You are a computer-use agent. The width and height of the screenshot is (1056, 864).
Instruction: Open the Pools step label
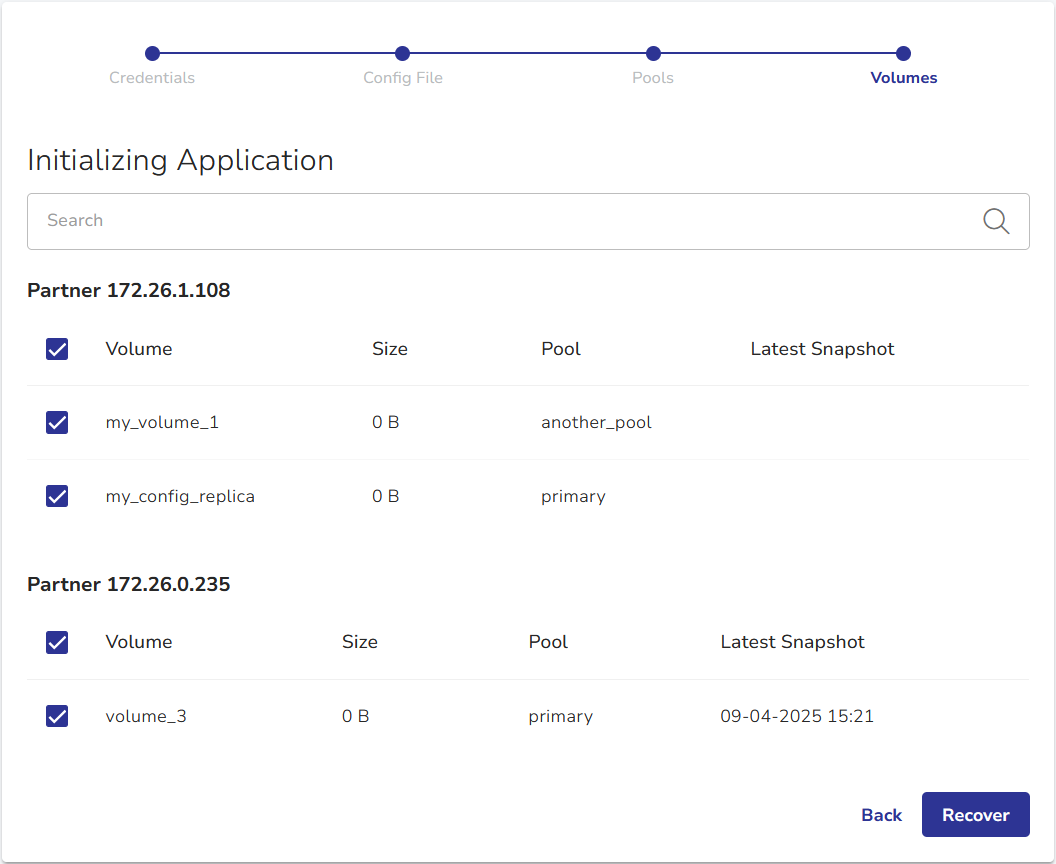click(x=653, y=78)
